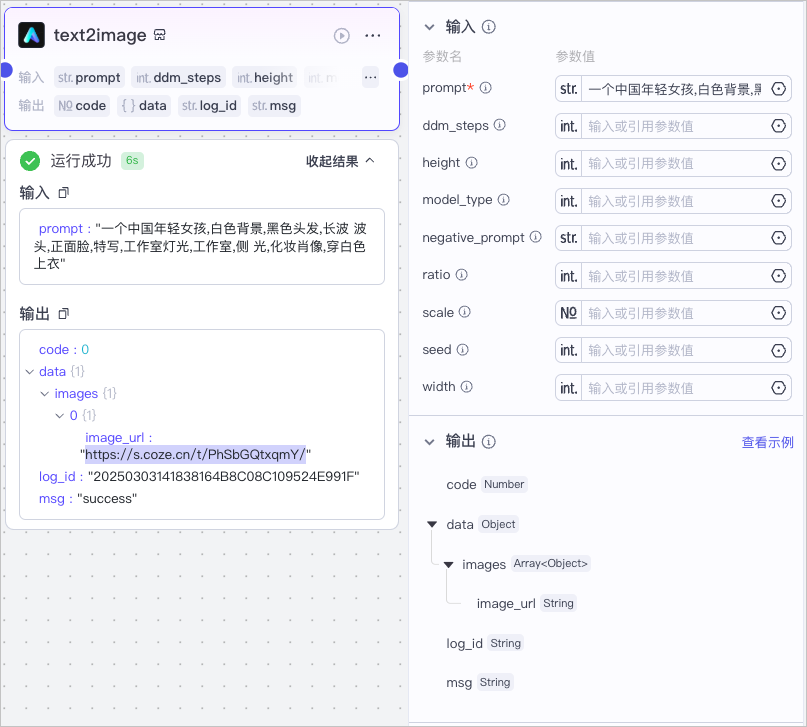Open variable reference picker for negative_prompt
The image size is (807, 727).
778,238
